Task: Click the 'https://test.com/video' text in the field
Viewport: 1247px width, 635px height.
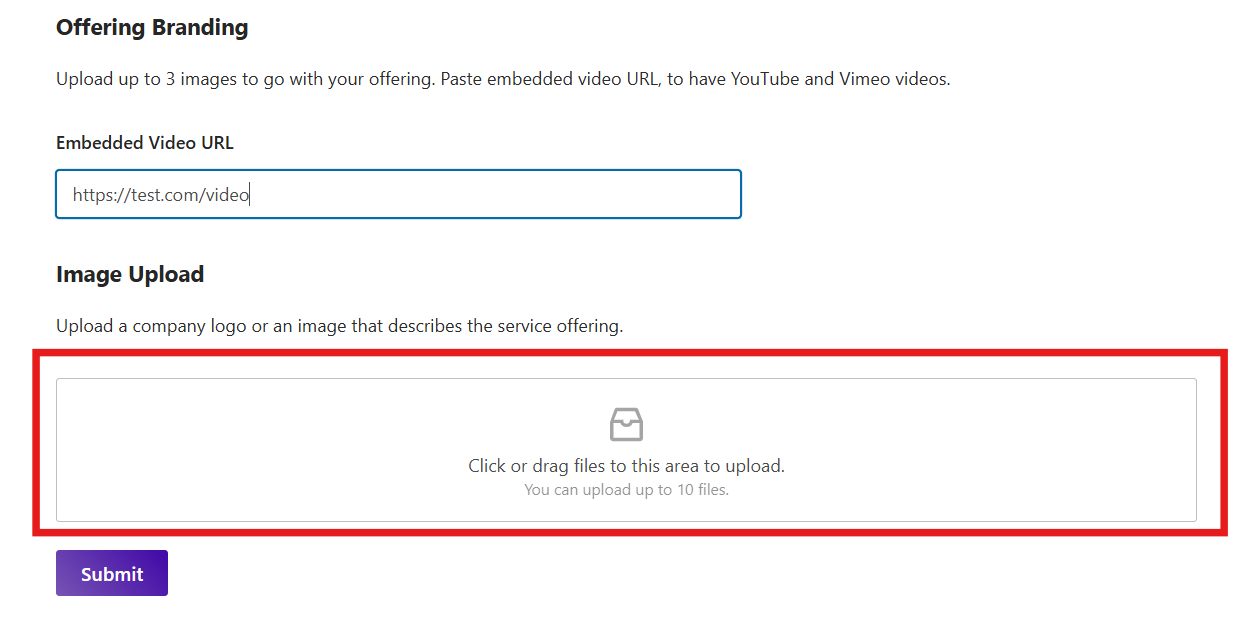Action: [x=160, y=195]
